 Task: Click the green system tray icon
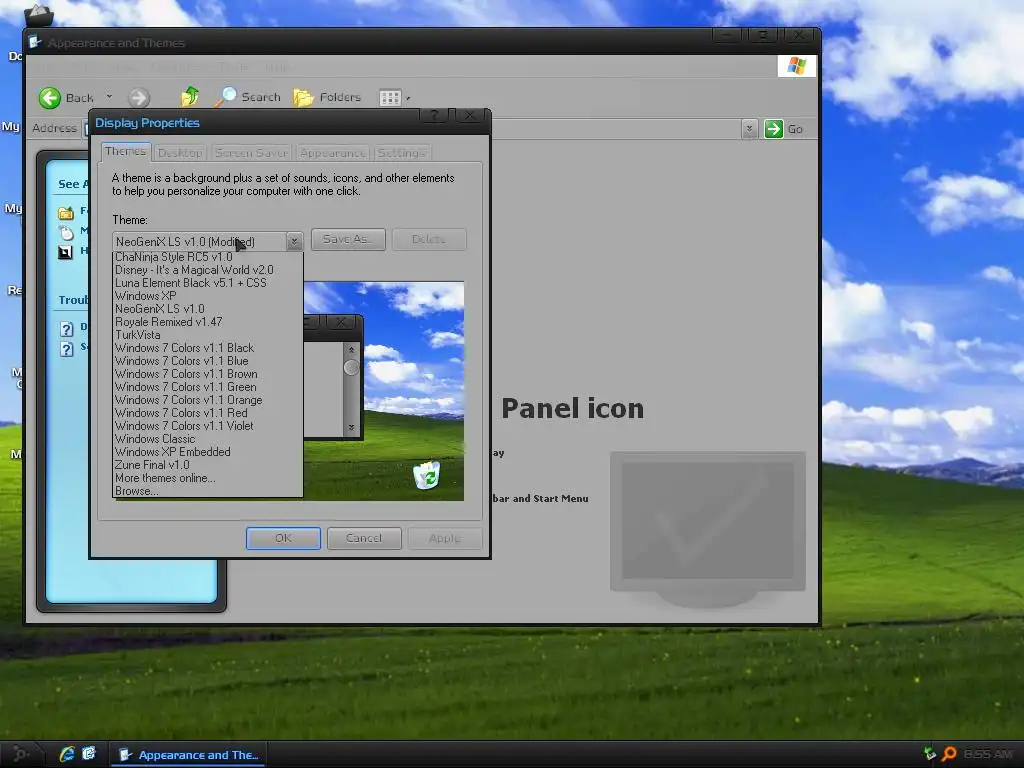tap(930, 754)
